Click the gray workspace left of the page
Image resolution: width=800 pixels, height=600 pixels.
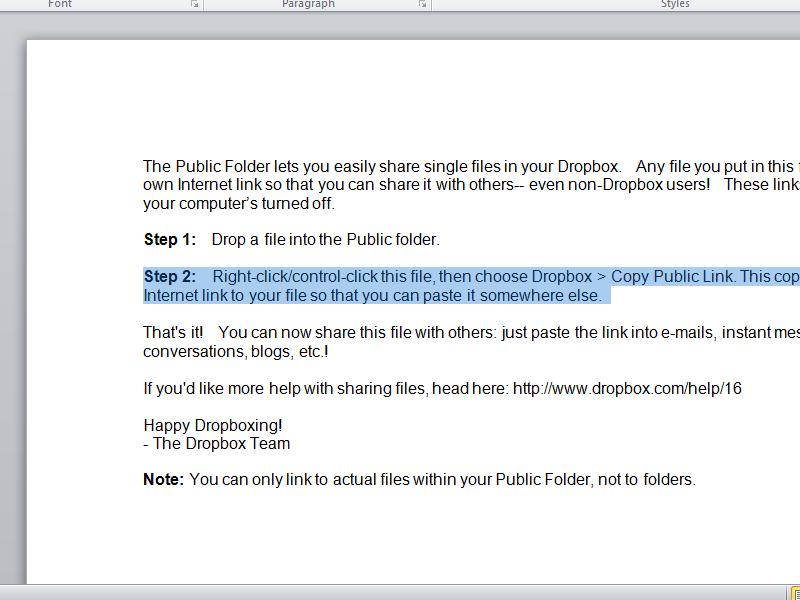click(10, 300)
